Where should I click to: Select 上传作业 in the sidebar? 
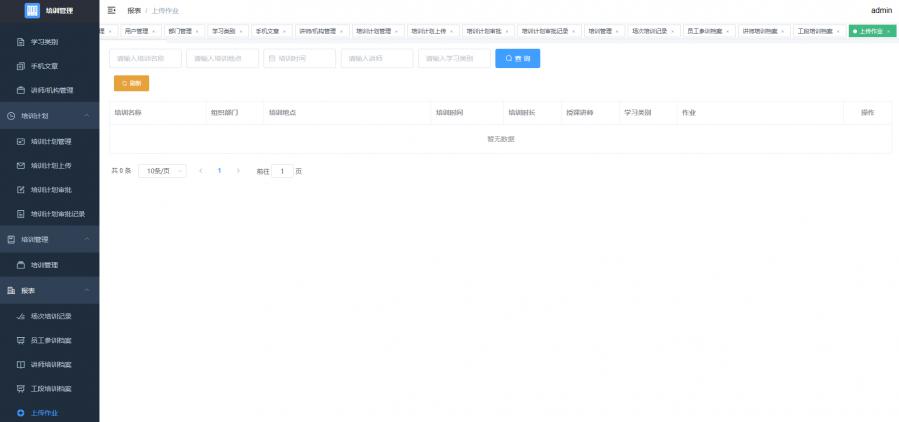click(x=45, y=412)
